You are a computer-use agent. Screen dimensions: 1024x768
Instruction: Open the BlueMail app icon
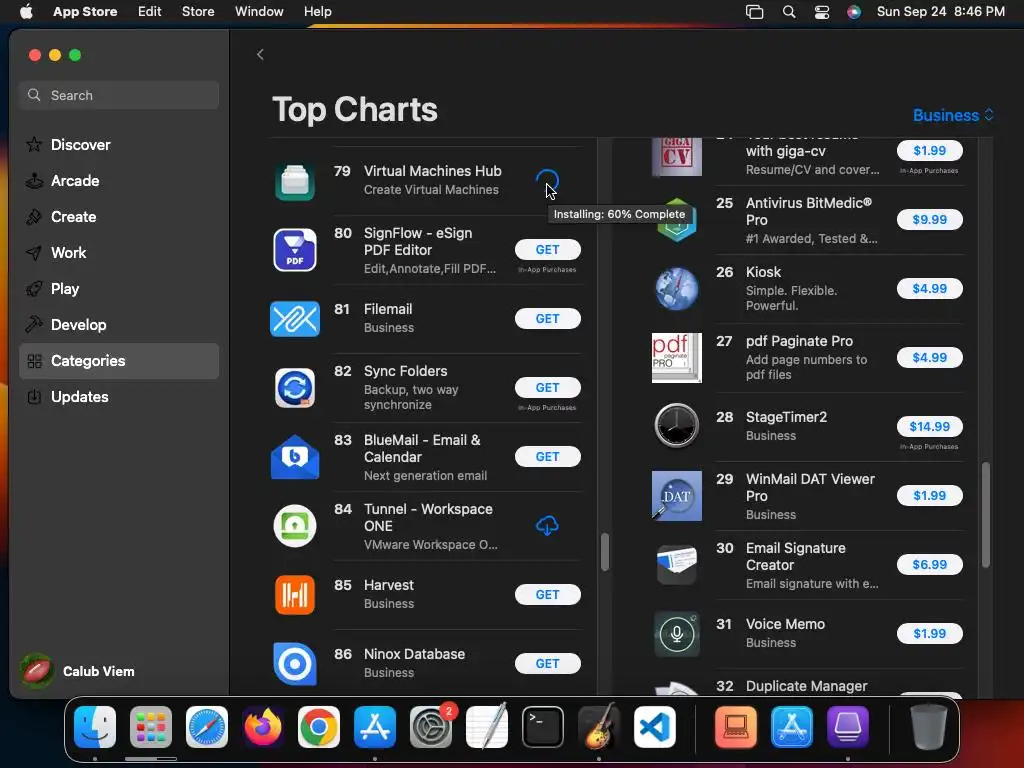click(x=295, y=457)
